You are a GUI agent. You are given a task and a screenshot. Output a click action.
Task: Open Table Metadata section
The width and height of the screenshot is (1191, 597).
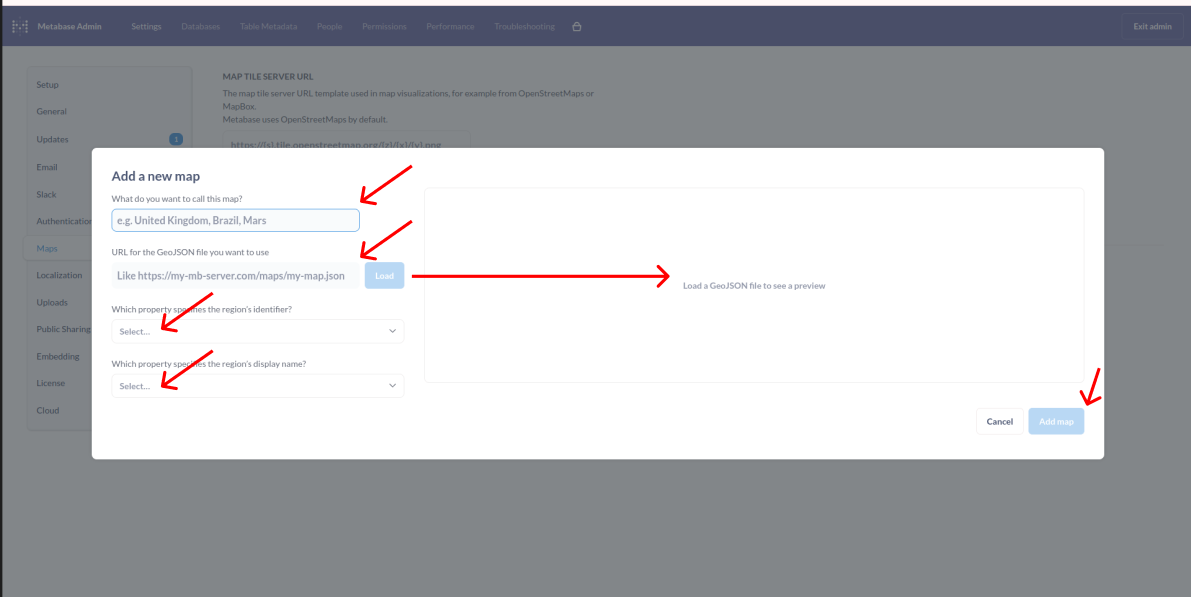268,27
